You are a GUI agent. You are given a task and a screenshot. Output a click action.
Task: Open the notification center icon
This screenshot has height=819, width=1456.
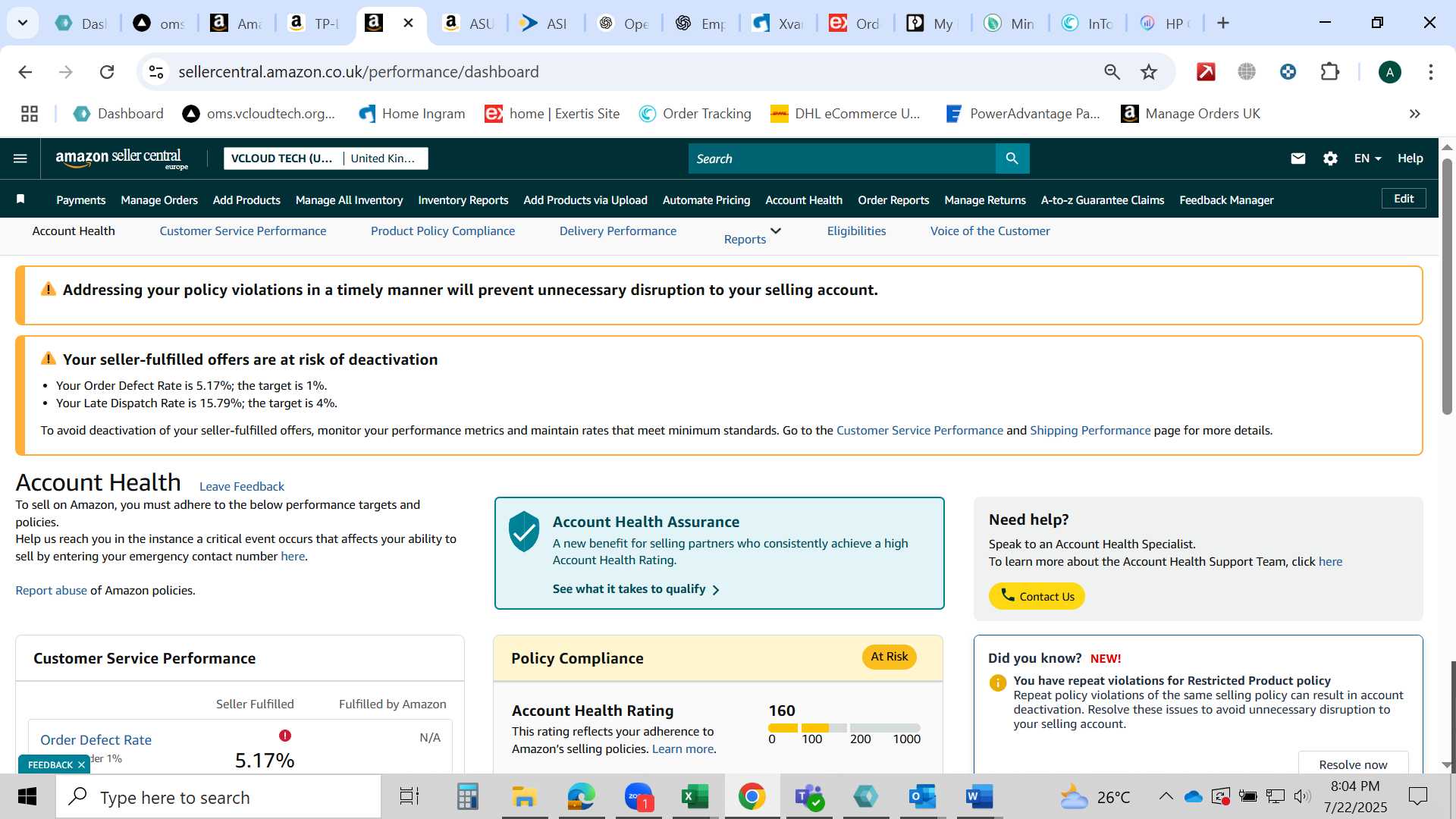(1417, 796)
